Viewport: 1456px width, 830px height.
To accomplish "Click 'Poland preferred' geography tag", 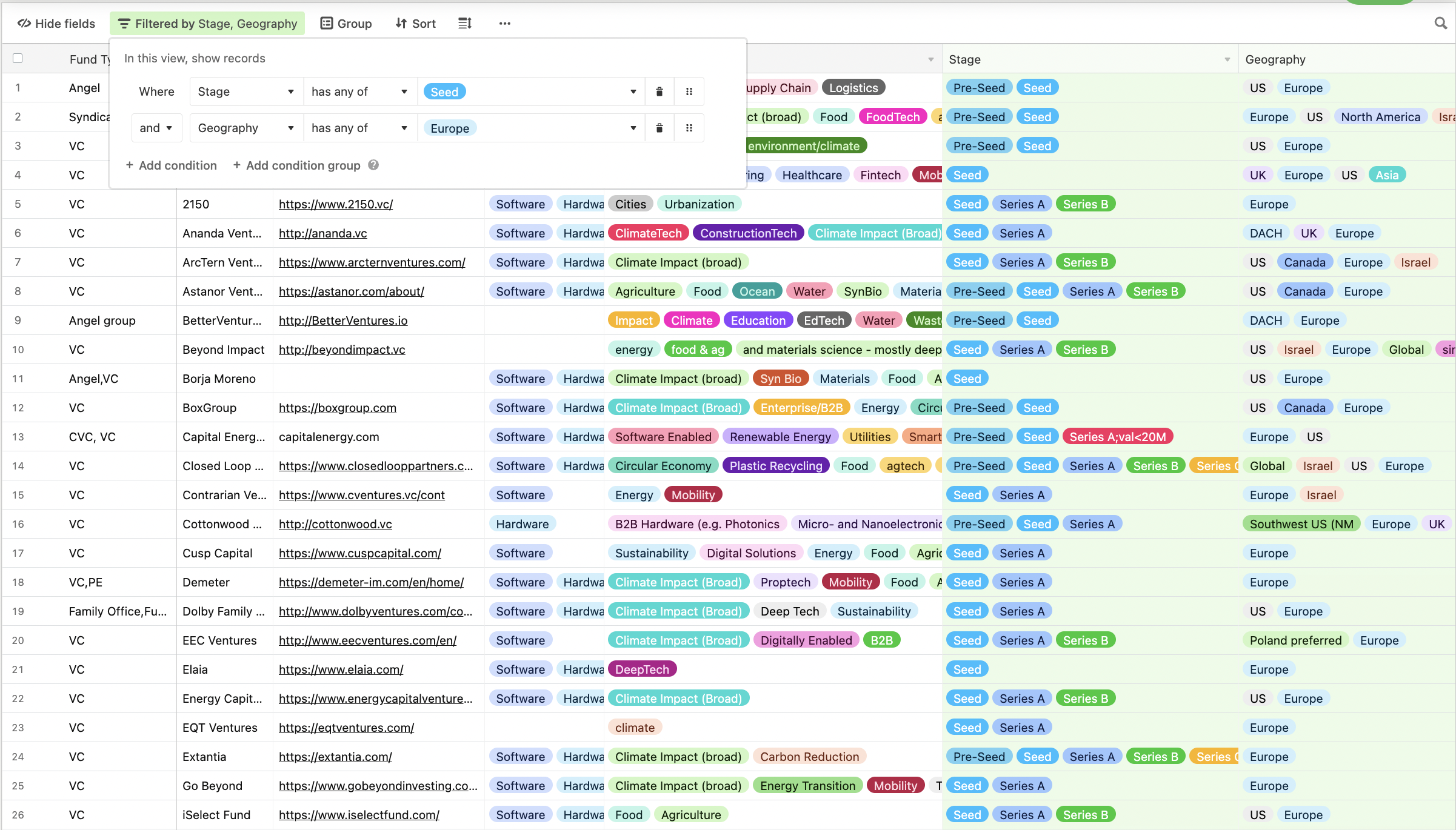I will coord(1295,640).
